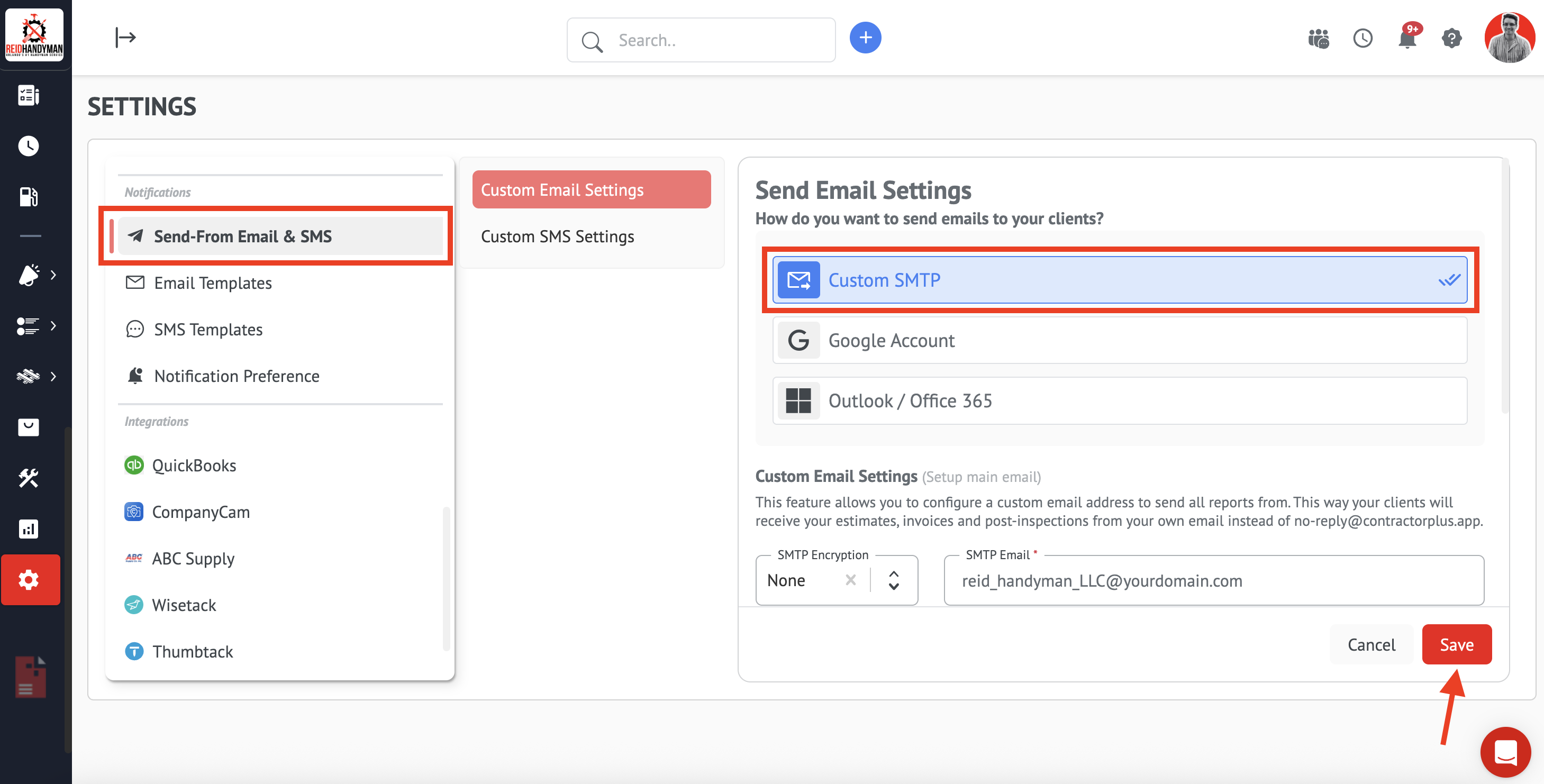Choose Outlook / Office 365 option
Screen dimensions: 1544x784
(1119, 400)
